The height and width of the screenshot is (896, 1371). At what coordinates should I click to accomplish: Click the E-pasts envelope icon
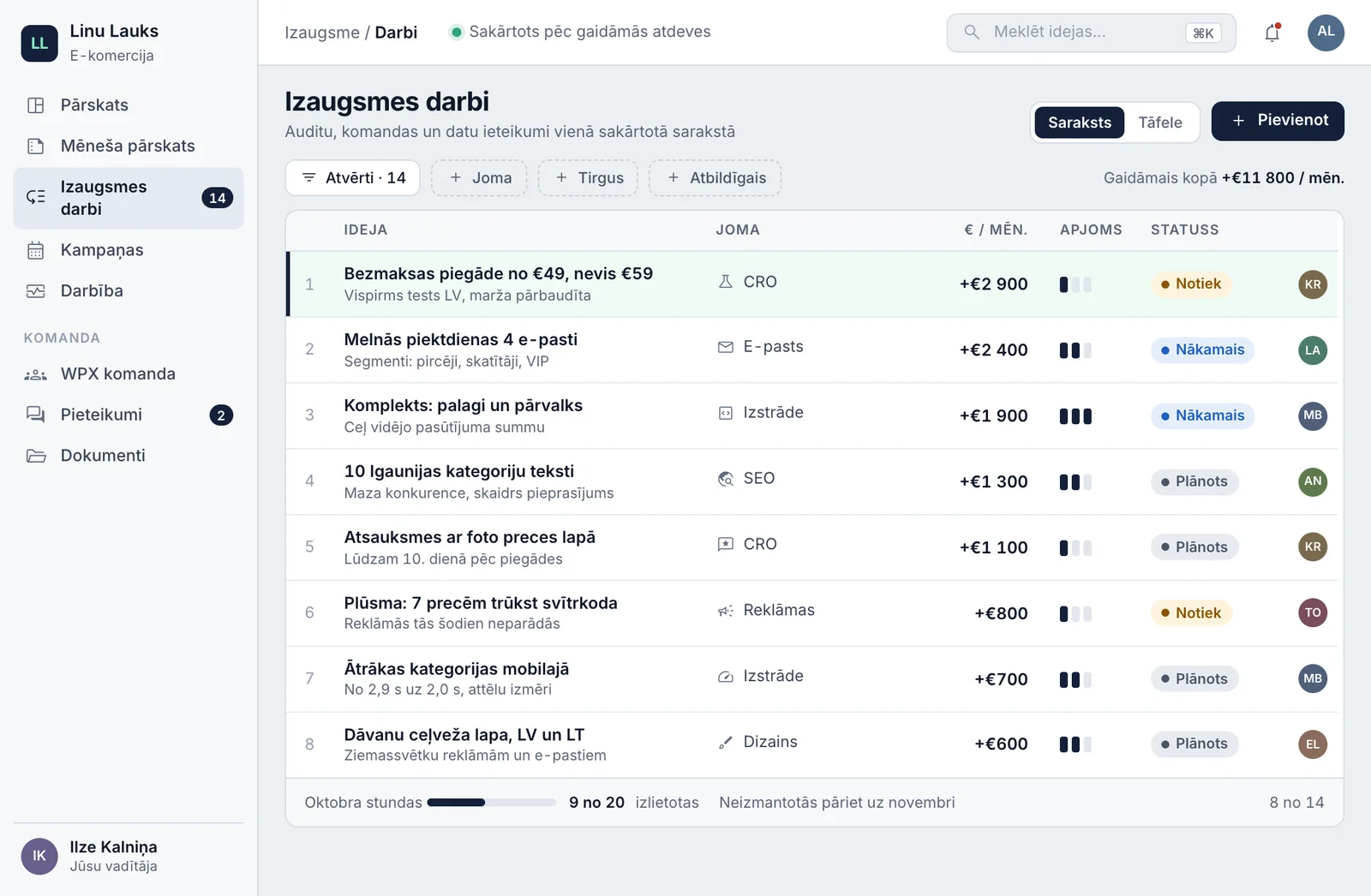[x=726, y=347]
